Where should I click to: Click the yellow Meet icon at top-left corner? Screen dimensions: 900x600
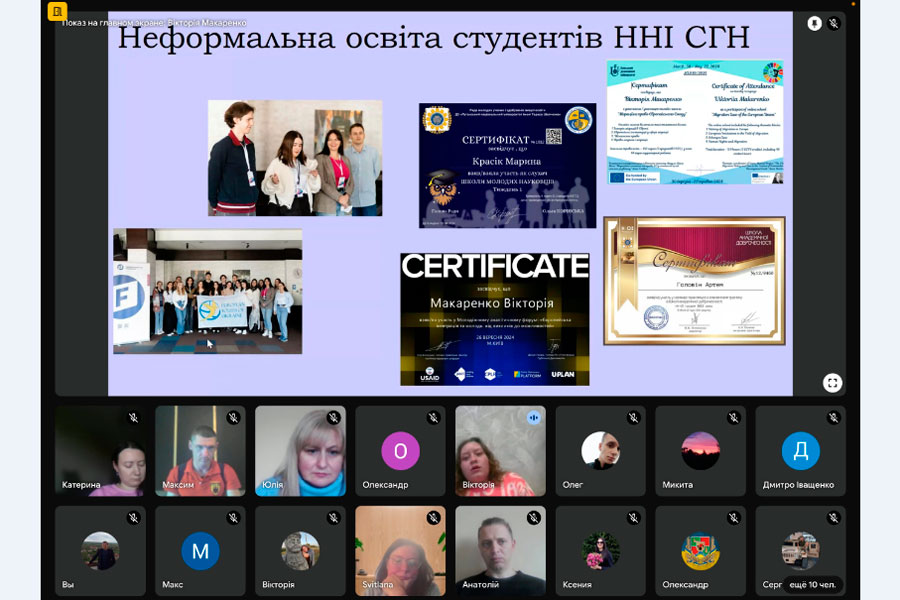[x=57, y=11]
